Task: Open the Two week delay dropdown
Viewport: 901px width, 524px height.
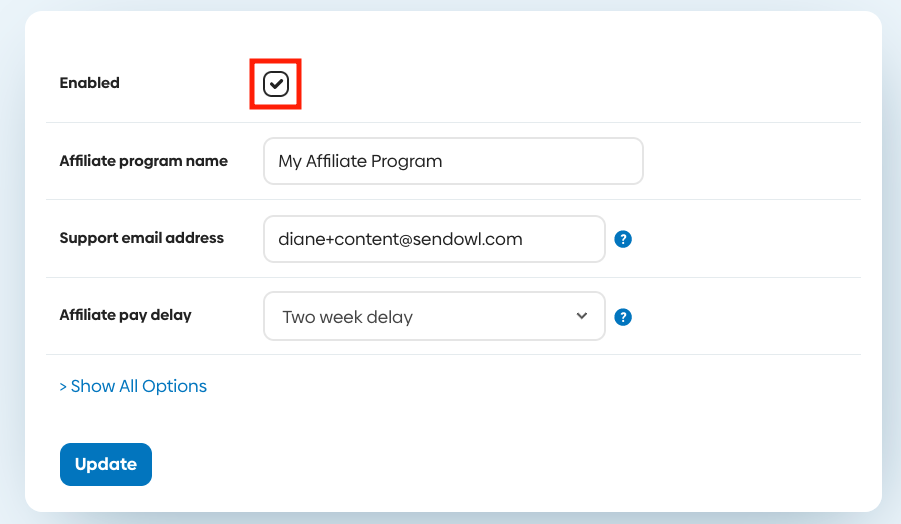Action: 434,316
